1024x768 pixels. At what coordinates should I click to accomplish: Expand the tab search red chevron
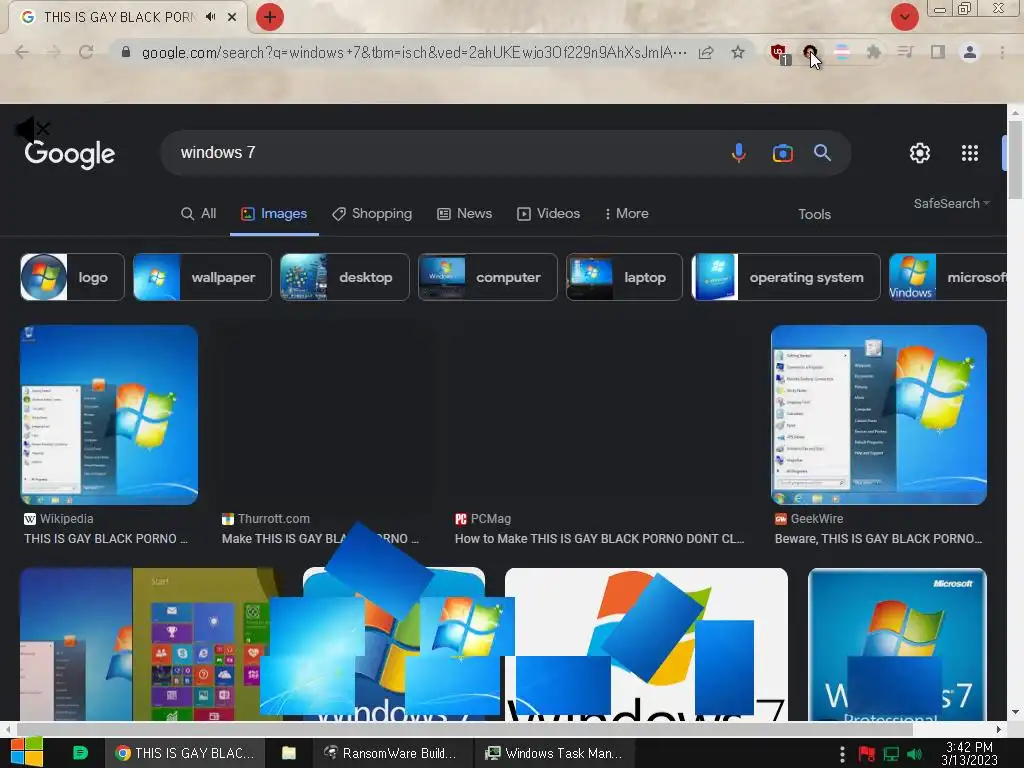(904, 17)
